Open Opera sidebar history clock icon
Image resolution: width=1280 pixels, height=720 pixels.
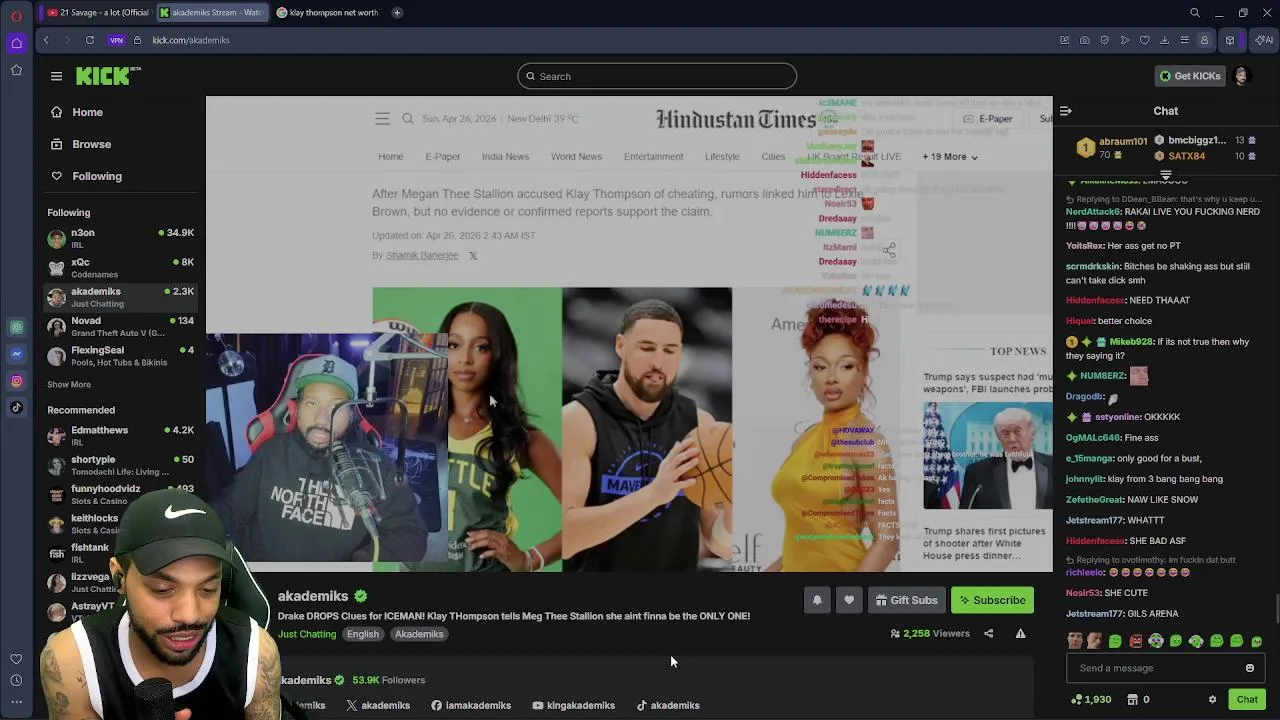tap(16, 681)
